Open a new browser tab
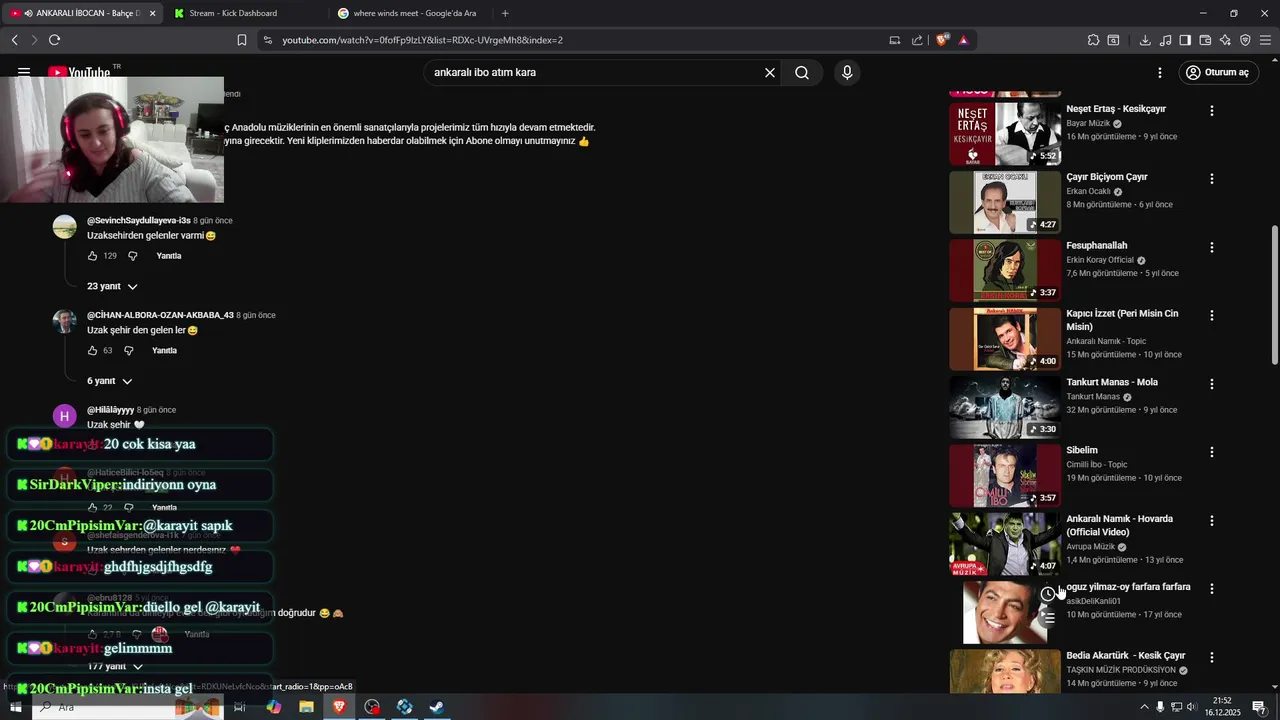 [x=505, y=13]
